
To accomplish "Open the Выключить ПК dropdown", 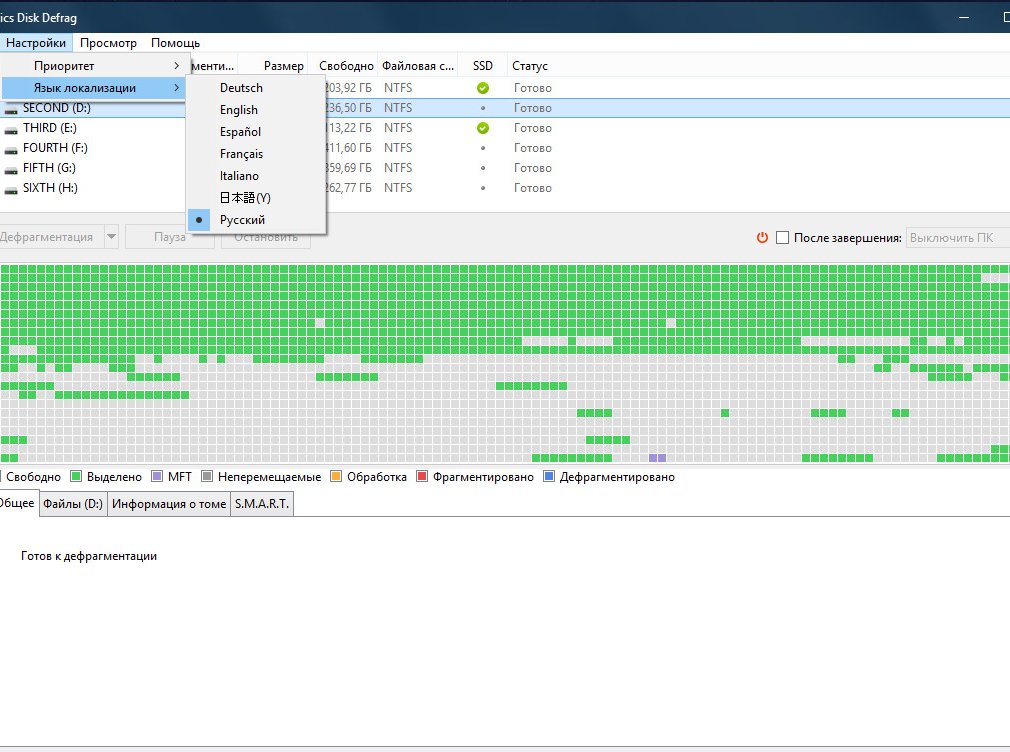I will click(958, 238).
